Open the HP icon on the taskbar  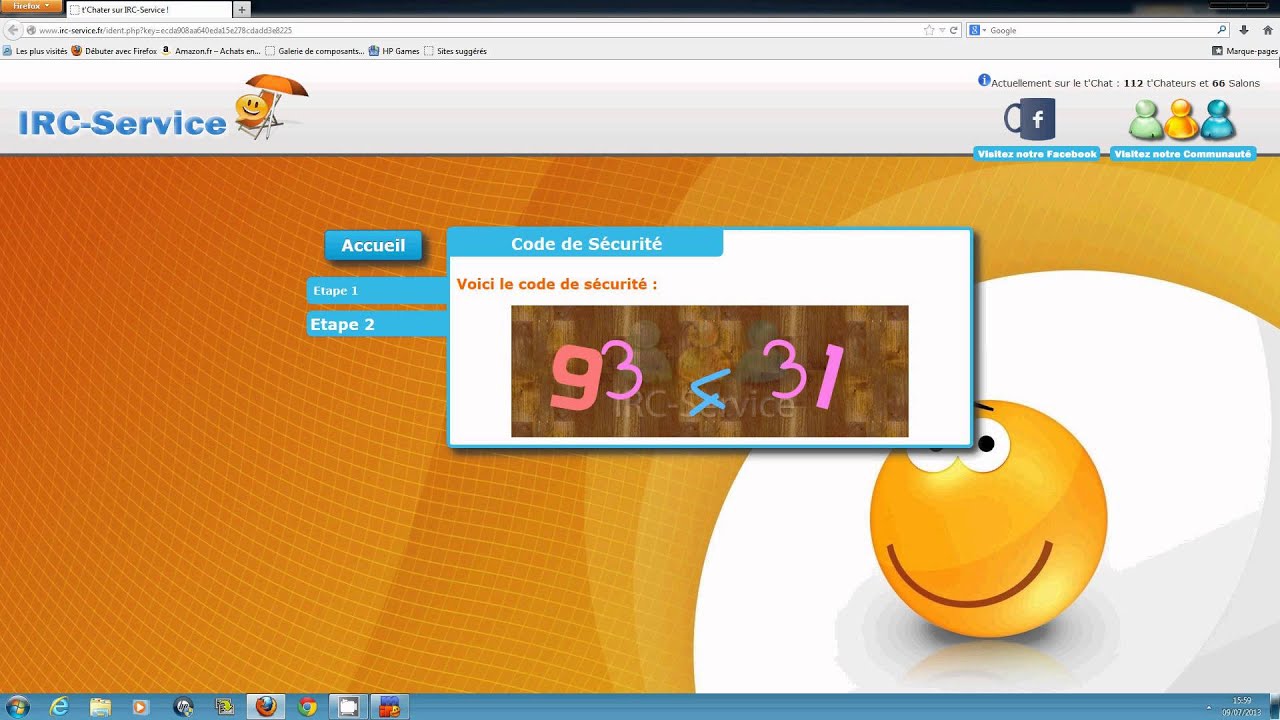tap(183, 706)
